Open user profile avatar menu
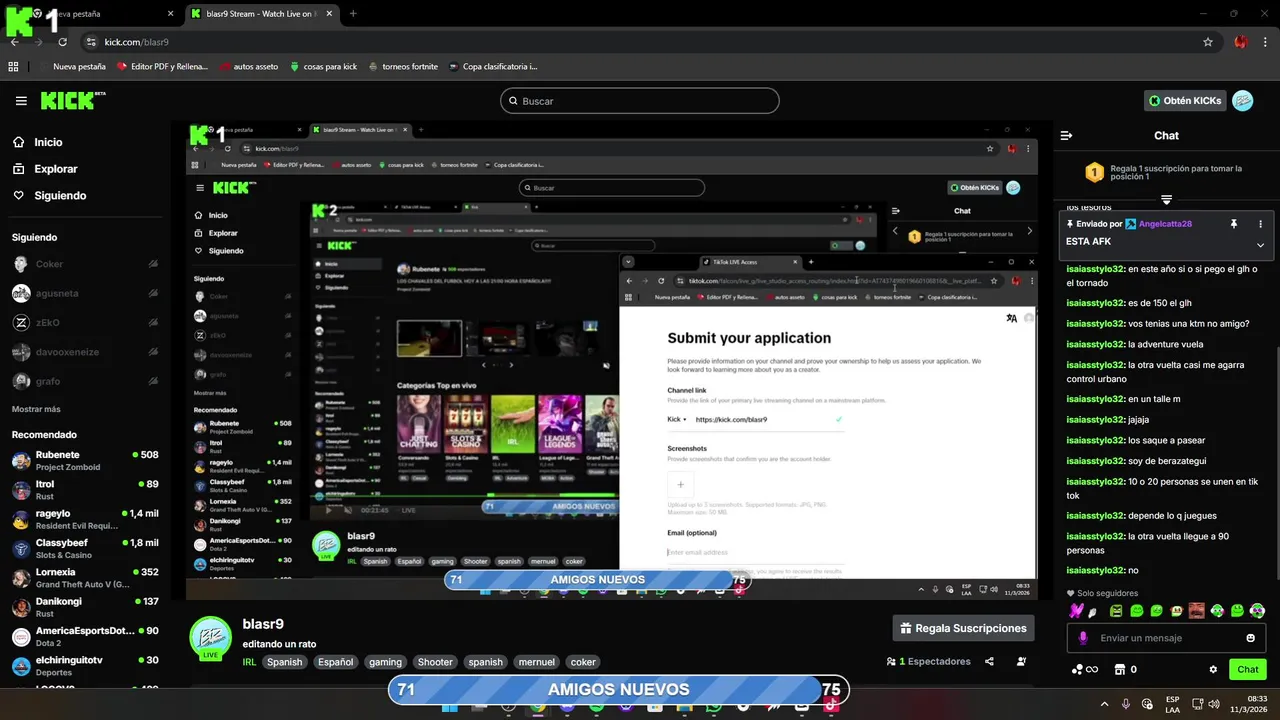Screen dimensions: 1280x720 [x=1242, y=101]
